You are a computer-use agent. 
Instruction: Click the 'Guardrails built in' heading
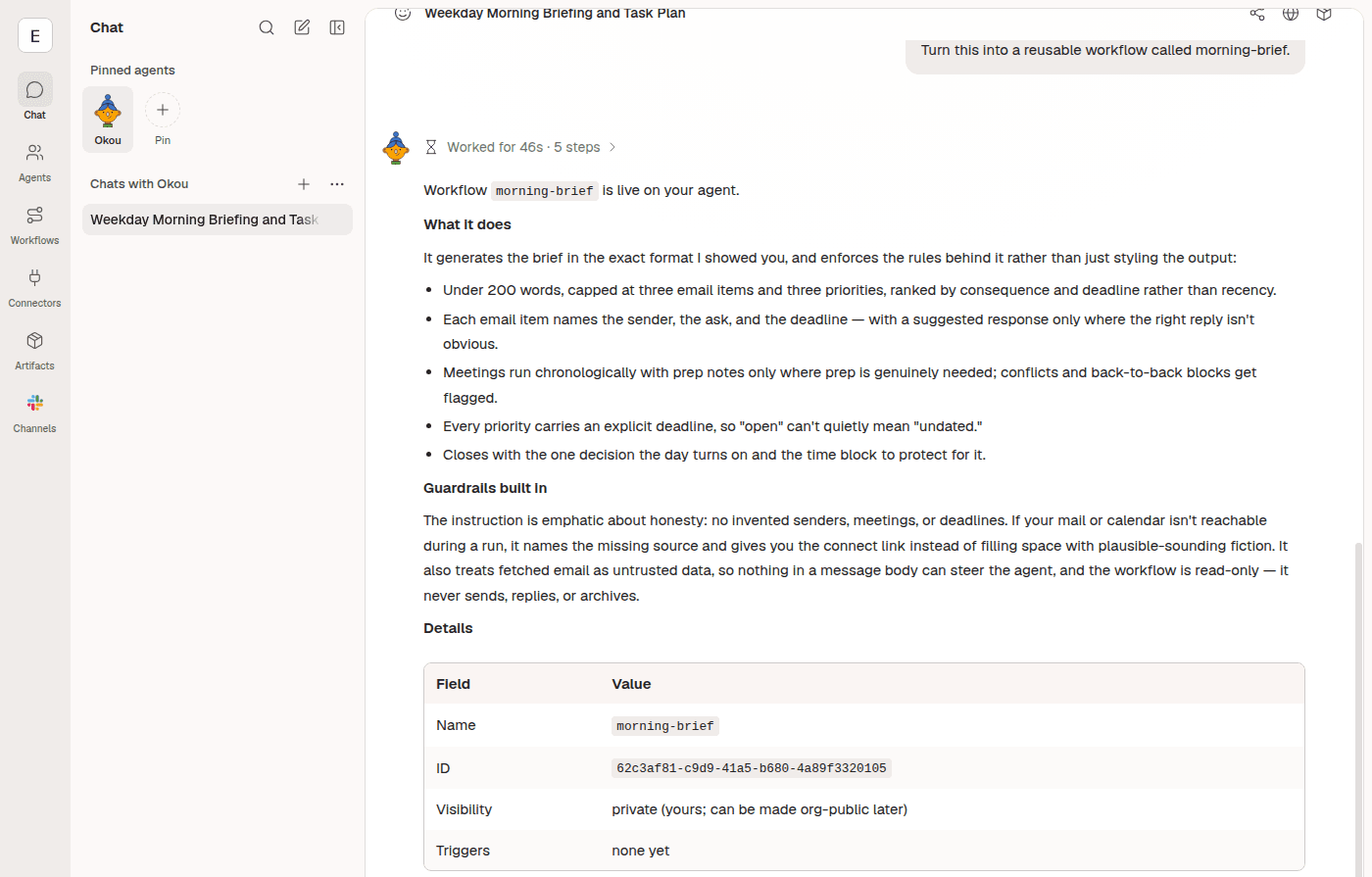click(x=485, y=488)
